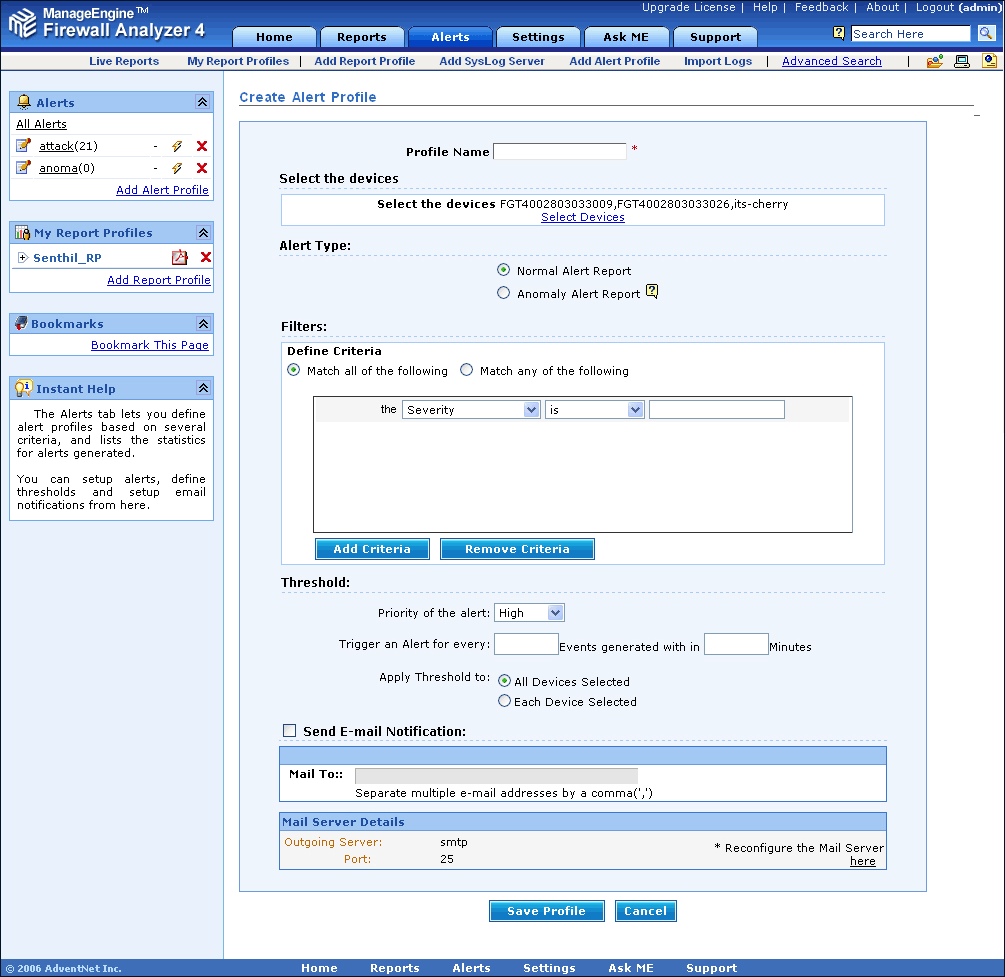Click the magnifier search icon
Viewport: 1005px width, 977px height.
pyautogui.click(x=985, y=34)
